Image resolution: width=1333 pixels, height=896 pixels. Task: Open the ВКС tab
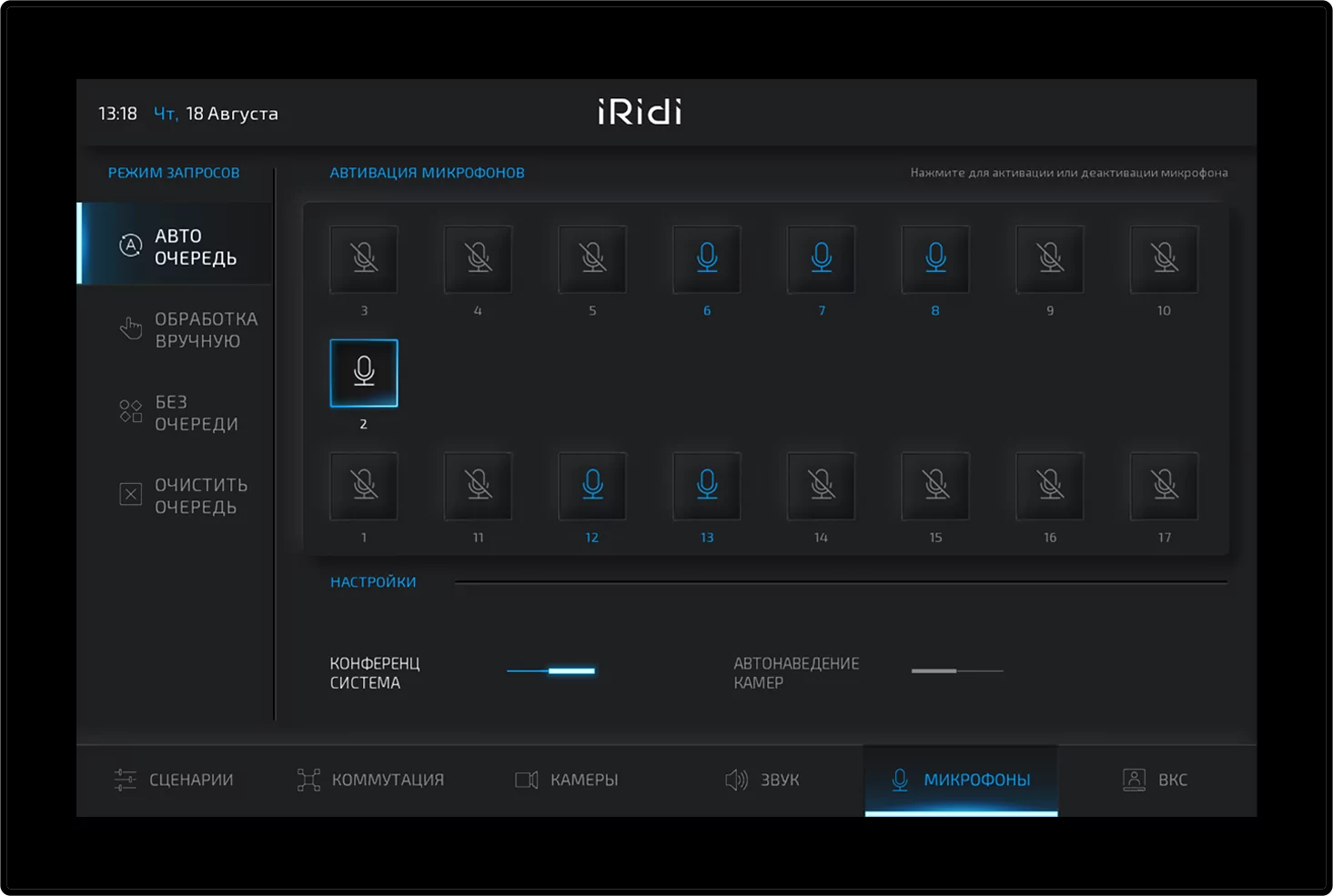(1156, 780)
